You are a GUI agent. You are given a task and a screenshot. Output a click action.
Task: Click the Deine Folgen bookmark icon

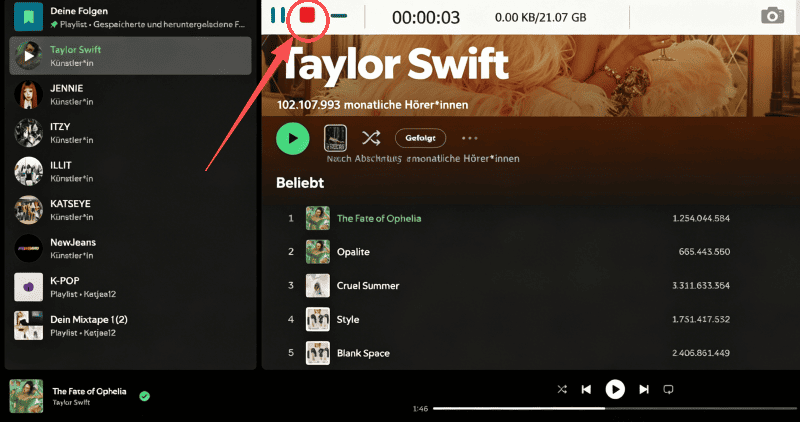tap(29, 17)
